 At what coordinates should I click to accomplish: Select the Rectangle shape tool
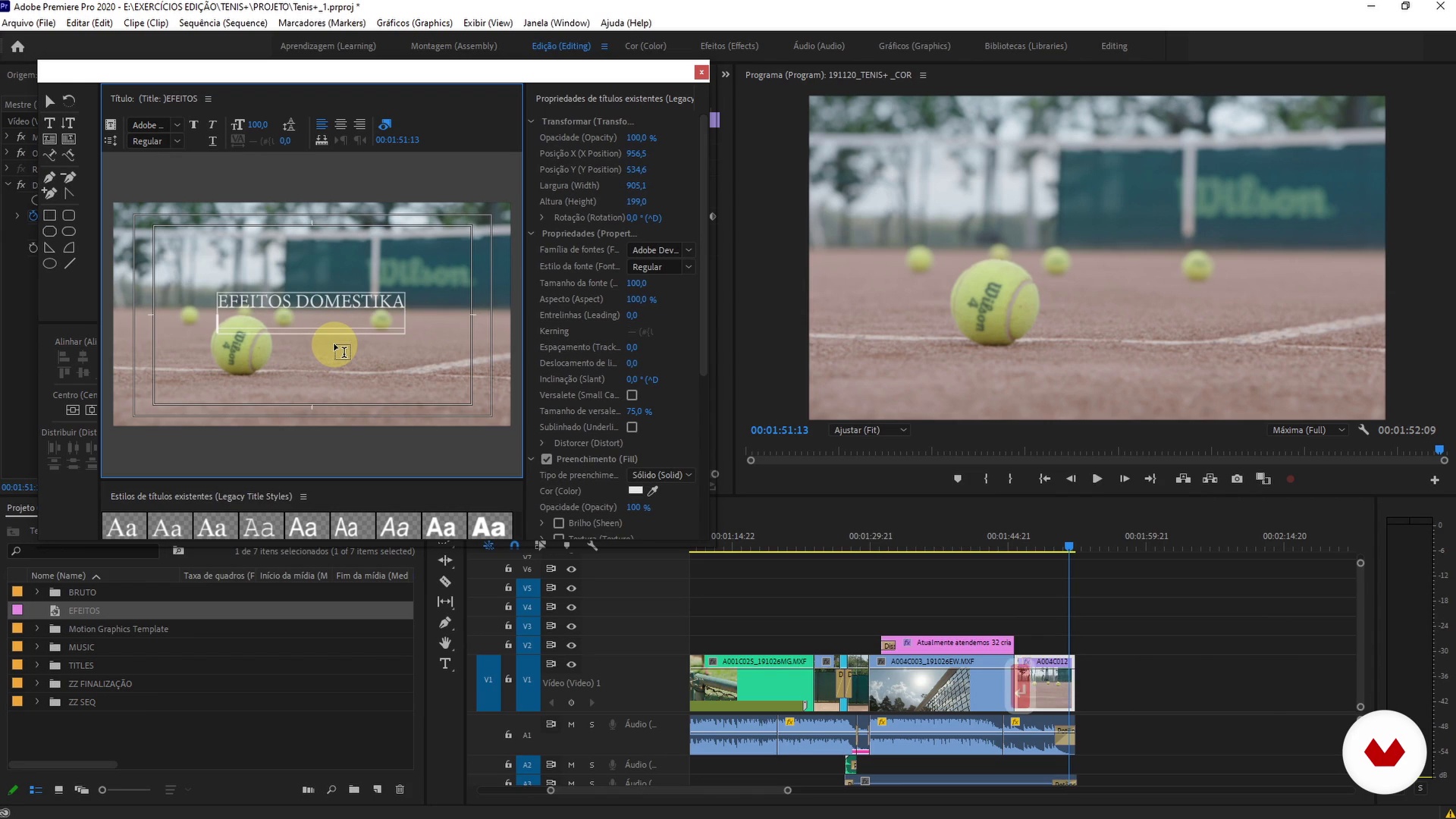(x=49, y=215)
